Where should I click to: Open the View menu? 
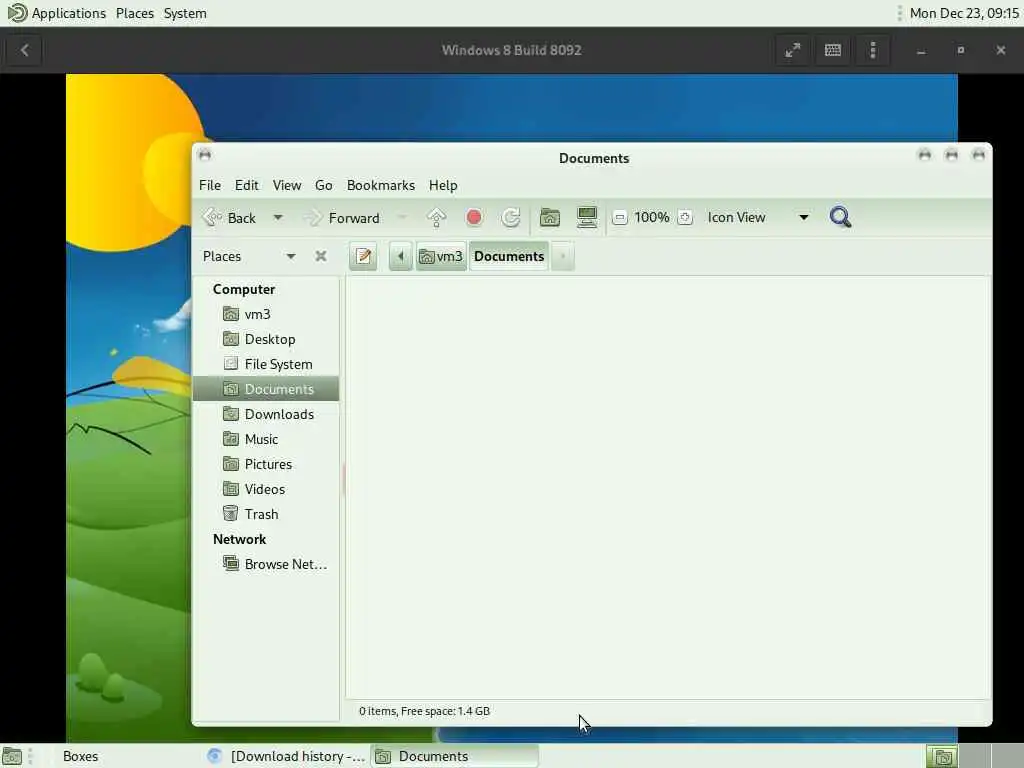287,185
